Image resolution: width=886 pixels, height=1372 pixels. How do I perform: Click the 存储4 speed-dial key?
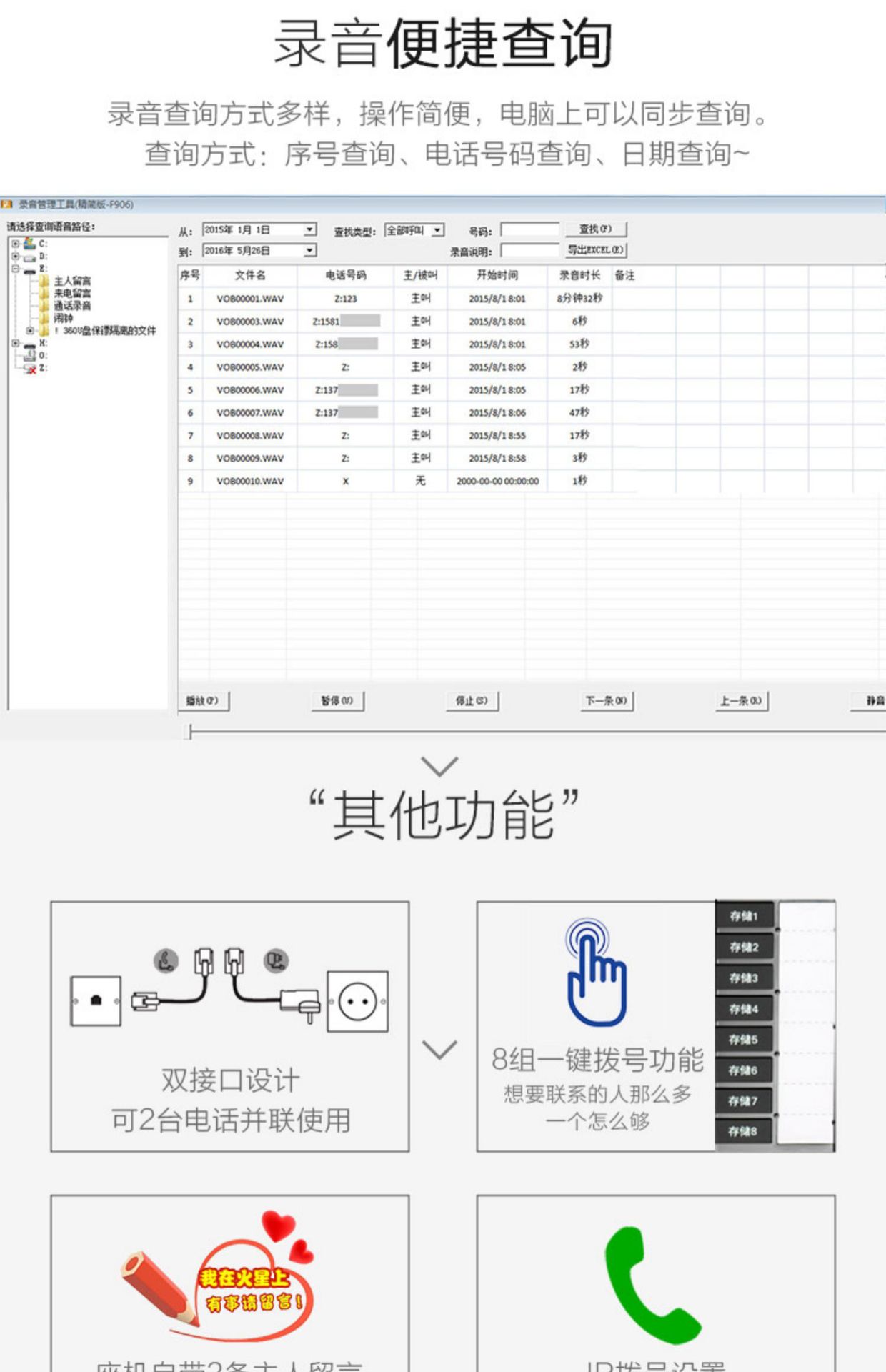coord(745,1009)
